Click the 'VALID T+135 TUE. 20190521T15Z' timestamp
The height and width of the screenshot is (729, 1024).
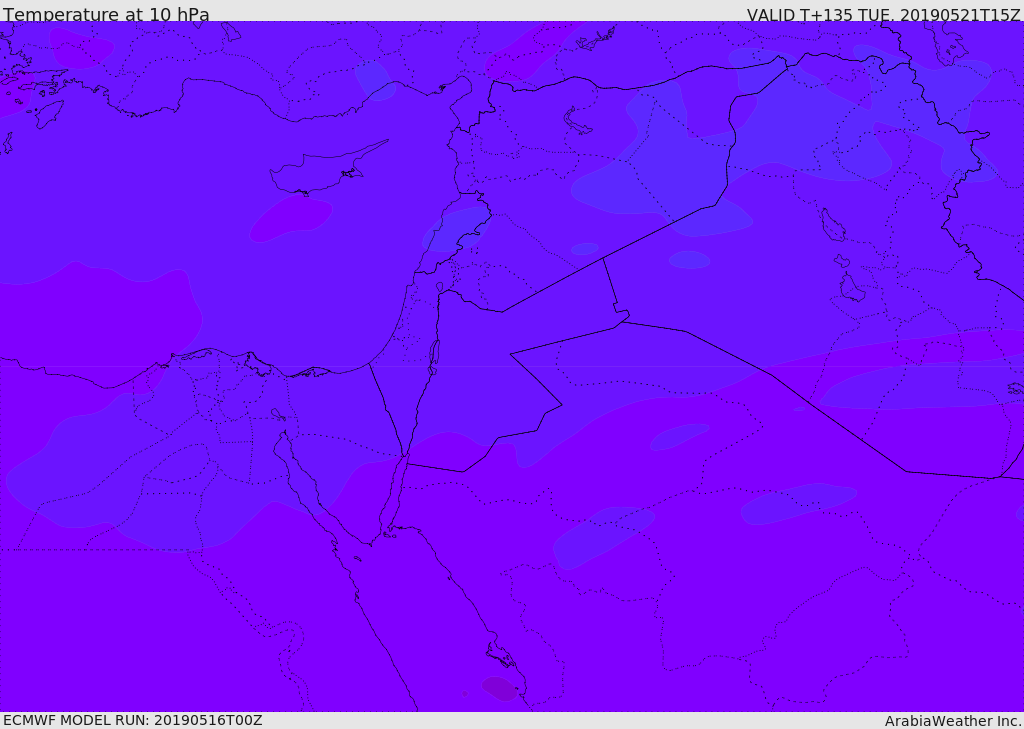(883, 14)
